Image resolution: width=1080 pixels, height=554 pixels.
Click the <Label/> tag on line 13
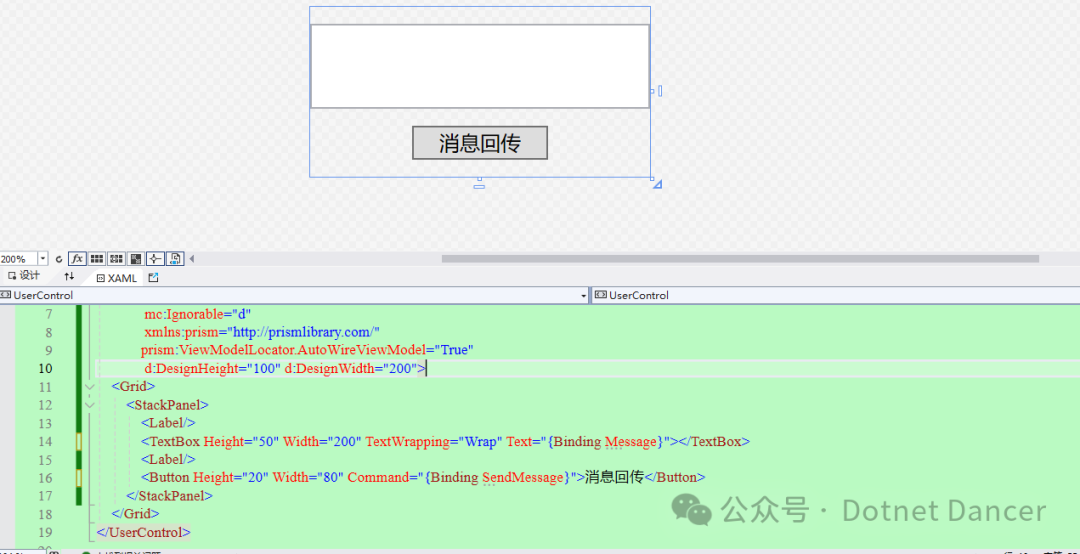[168, 422]
